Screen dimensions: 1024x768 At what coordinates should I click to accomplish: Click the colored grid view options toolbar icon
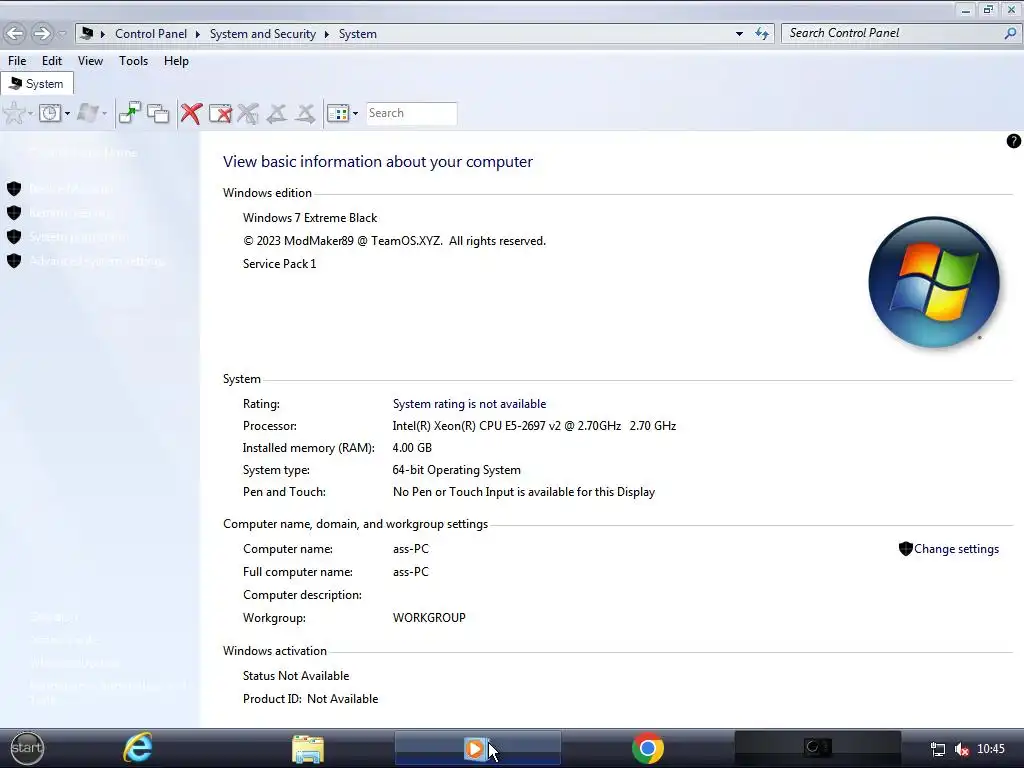coord(338,114)
